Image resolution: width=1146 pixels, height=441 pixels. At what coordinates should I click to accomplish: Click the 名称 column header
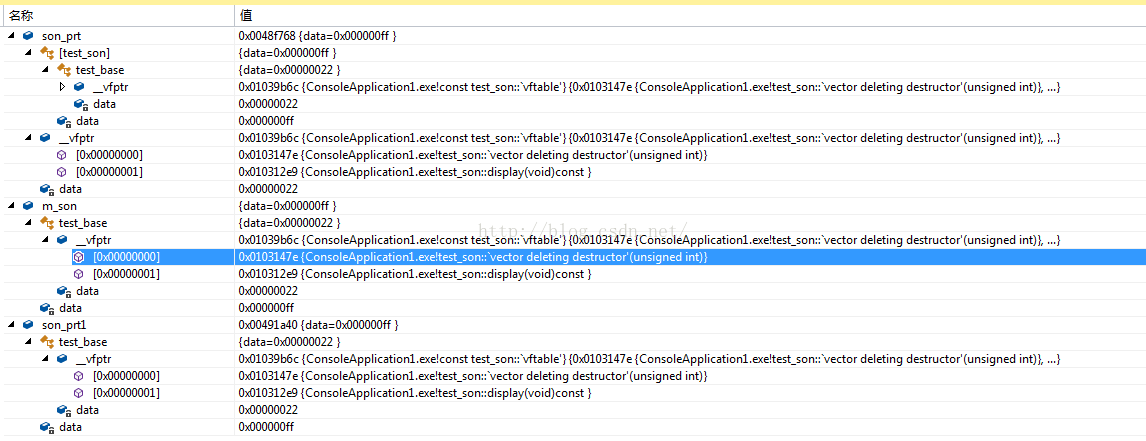tap(118, 15)
